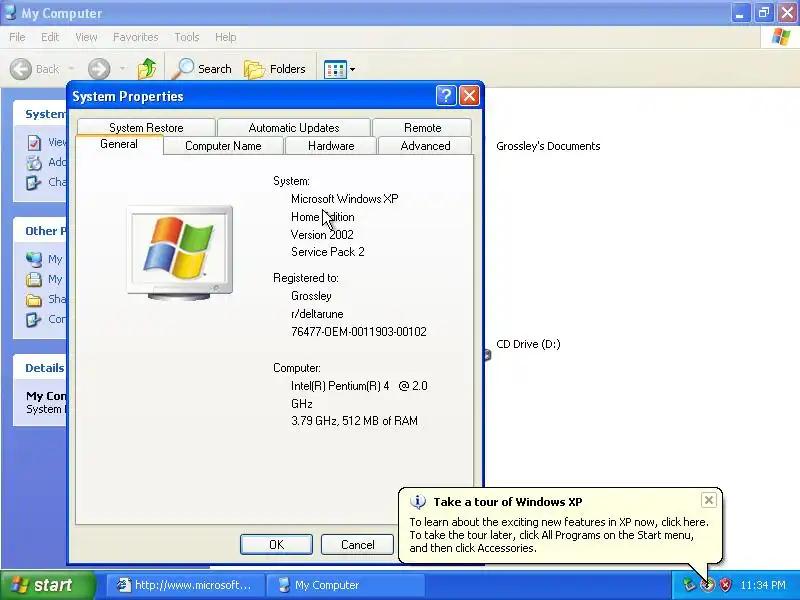Click the help question mark in System Properties
The height and width of the screenshot is (600, 800).
(x=446, y=95)
